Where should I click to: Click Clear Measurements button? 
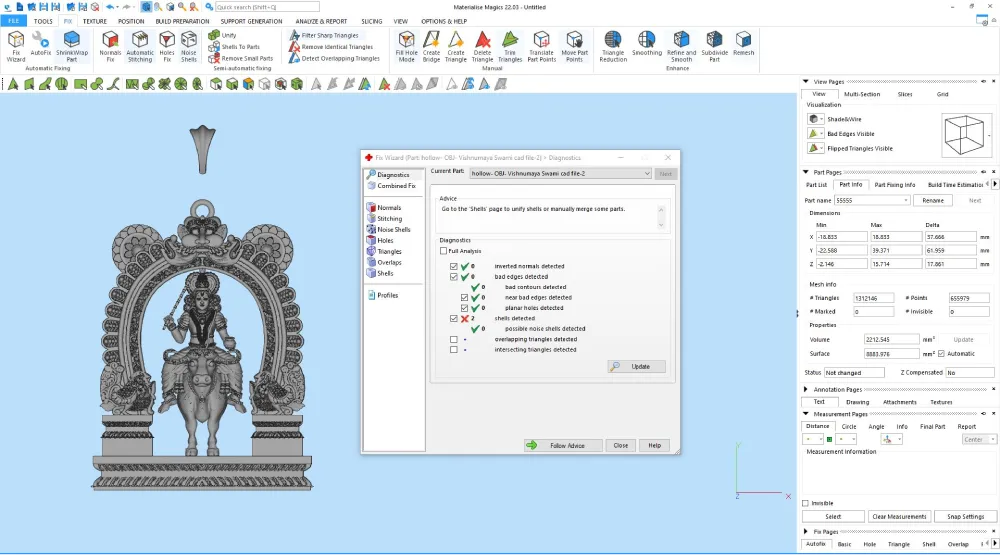pyautogui.click(x=900, y=517)
